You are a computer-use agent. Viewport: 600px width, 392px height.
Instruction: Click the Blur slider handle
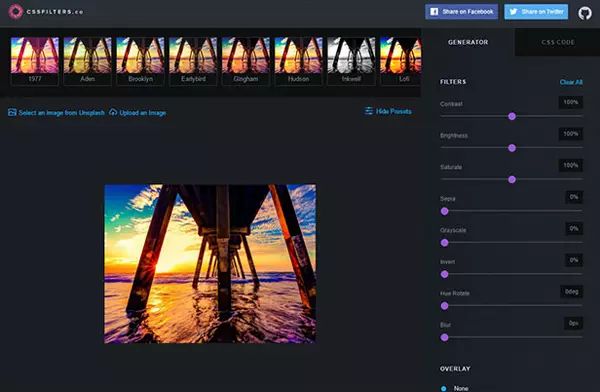(x=445, y=338)
